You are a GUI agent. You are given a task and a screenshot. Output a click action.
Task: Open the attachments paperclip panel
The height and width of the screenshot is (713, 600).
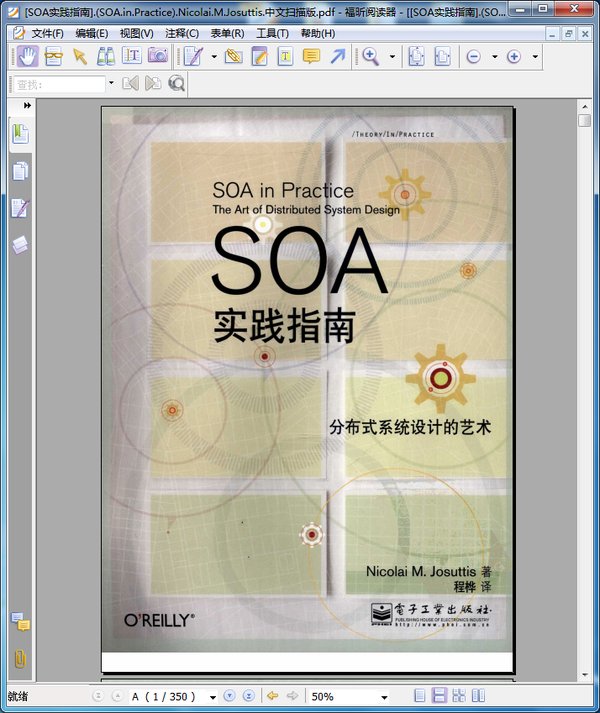click(x=20, y=658)
